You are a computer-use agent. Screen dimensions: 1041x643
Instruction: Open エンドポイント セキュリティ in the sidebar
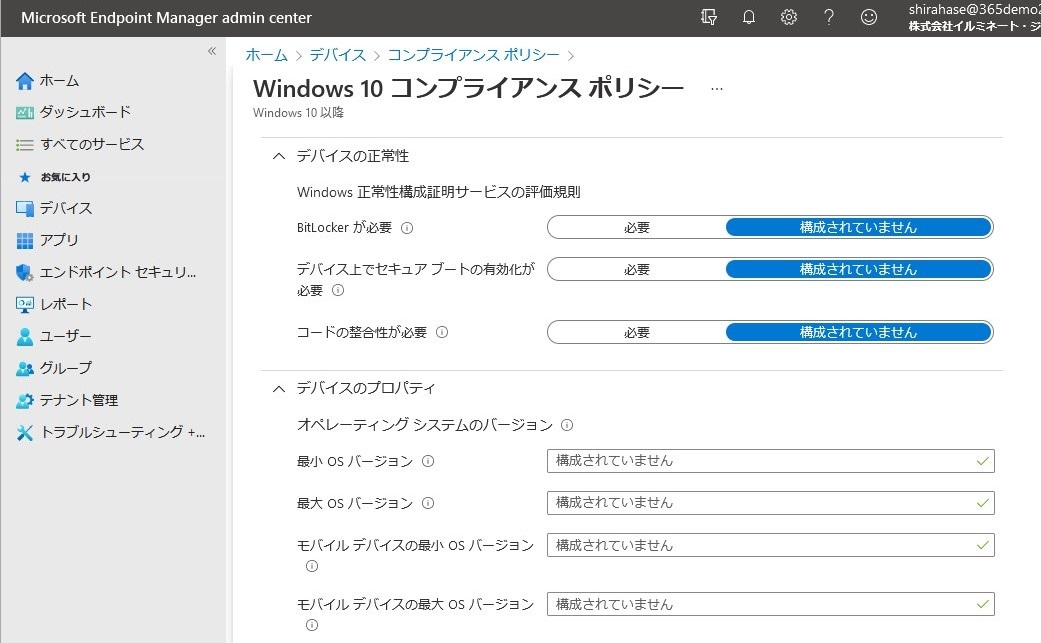118,273
